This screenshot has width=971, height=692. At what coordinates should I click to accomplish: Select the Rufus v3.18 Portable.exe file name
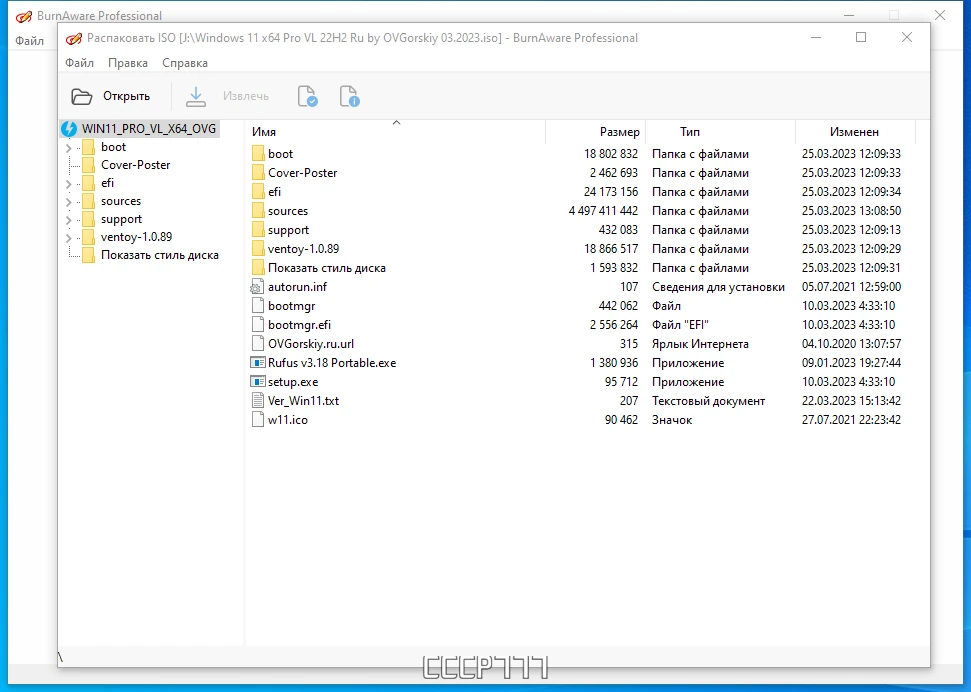point(332,363)
